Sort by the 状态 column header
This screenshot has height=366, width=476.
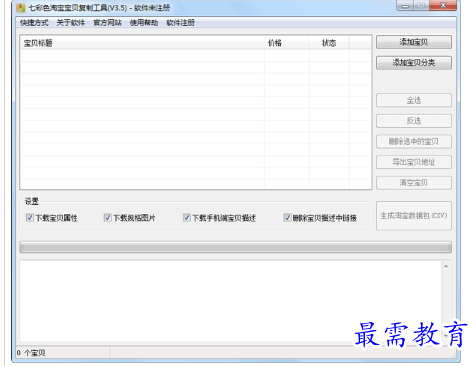329,43
